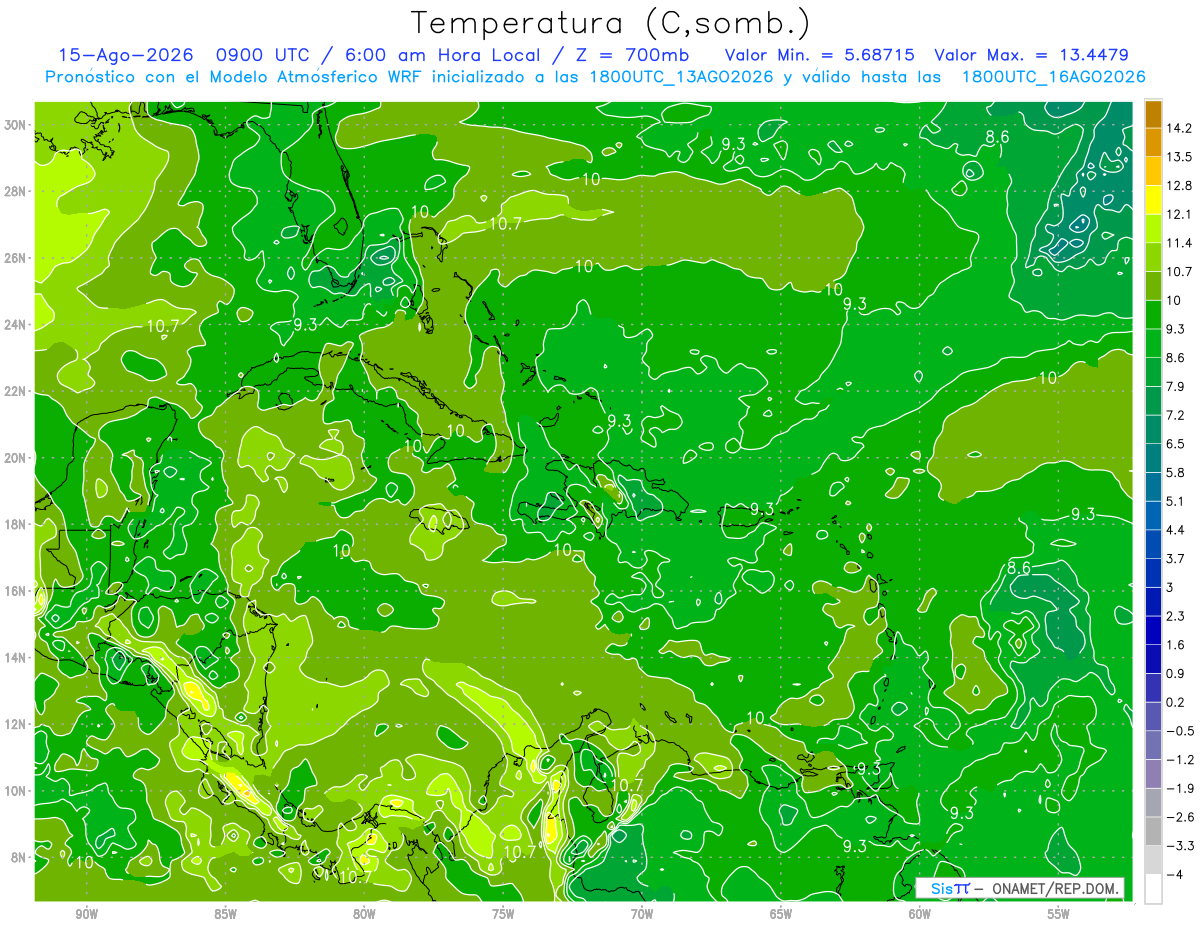Viewport: 1200px width, 927px height.
Task: Click the 30N latitude axis label
Action: point(17,125)
